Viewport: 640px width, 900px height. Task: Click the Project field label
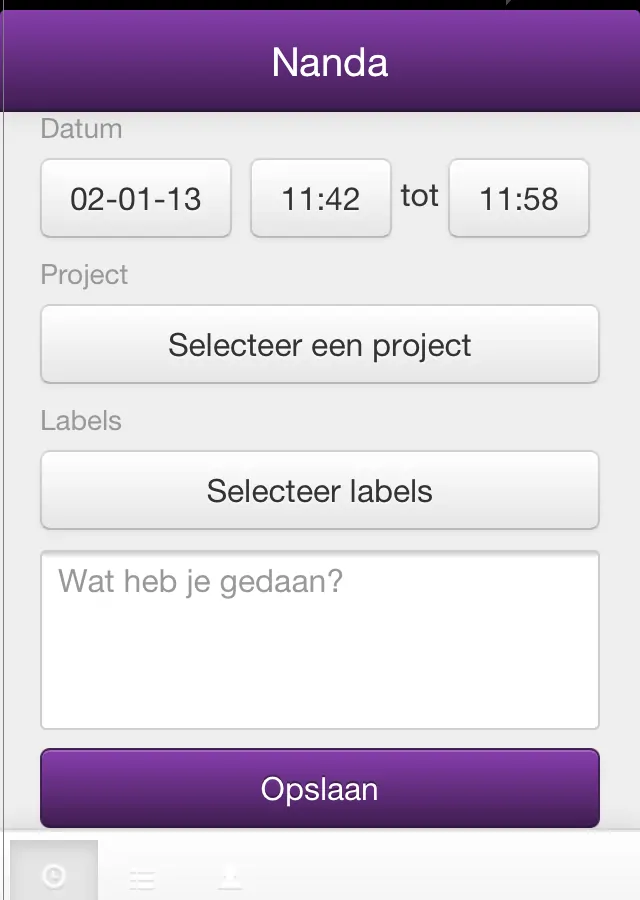tap(84, 274)
